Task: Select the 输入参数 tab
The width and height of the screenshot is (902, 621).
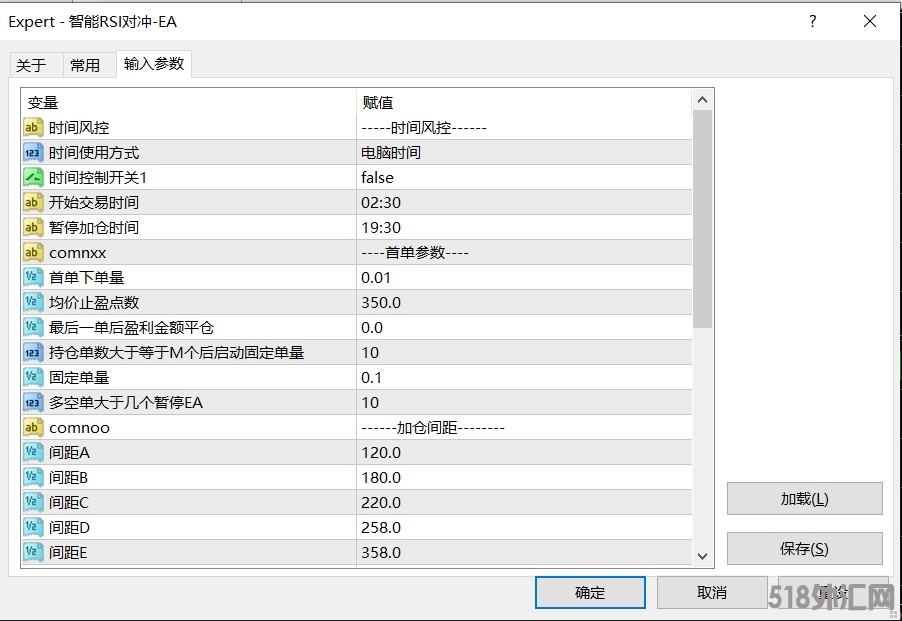Action: (x=154, y=63)
